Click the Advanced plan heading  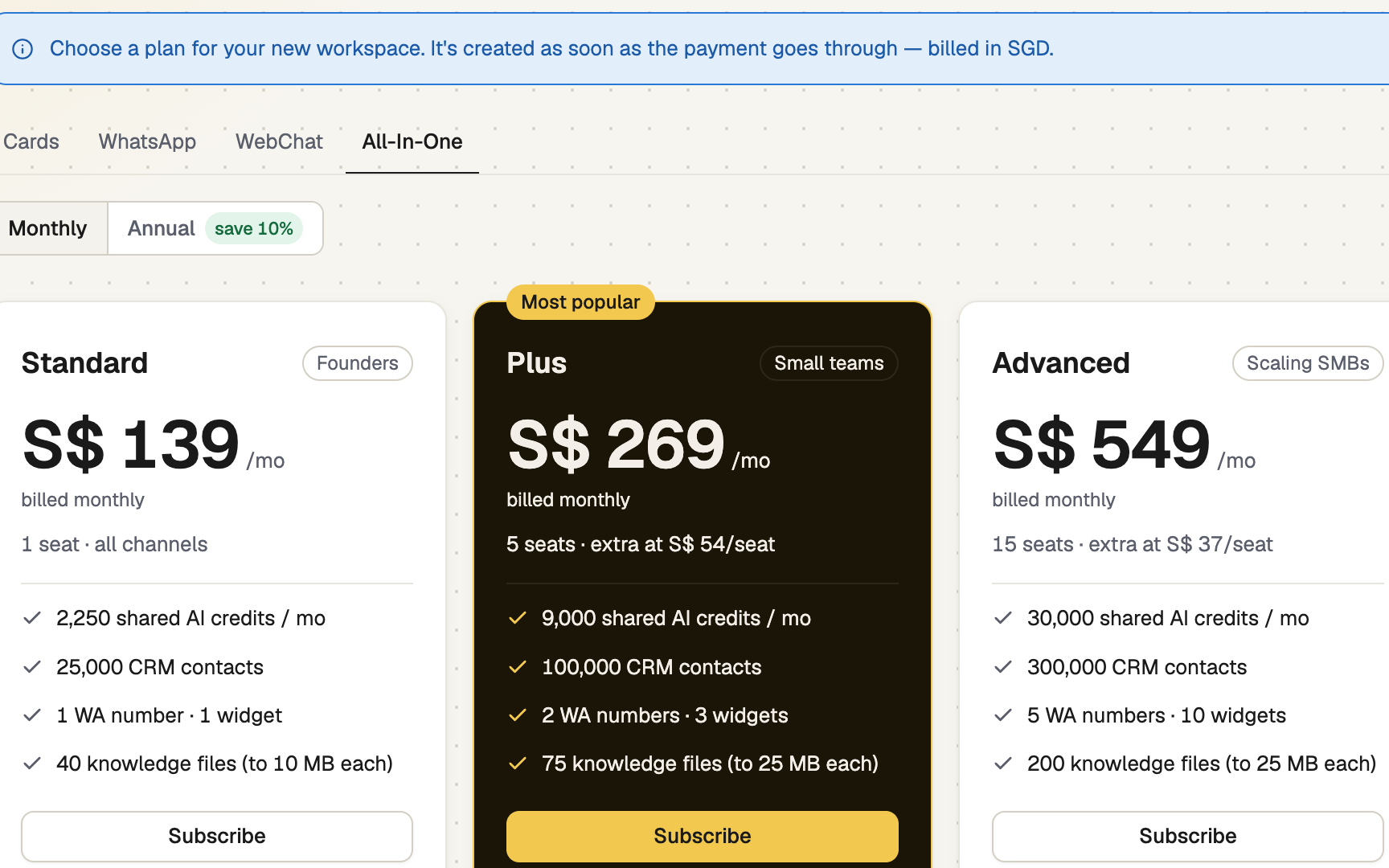(x=1061, y=363)
